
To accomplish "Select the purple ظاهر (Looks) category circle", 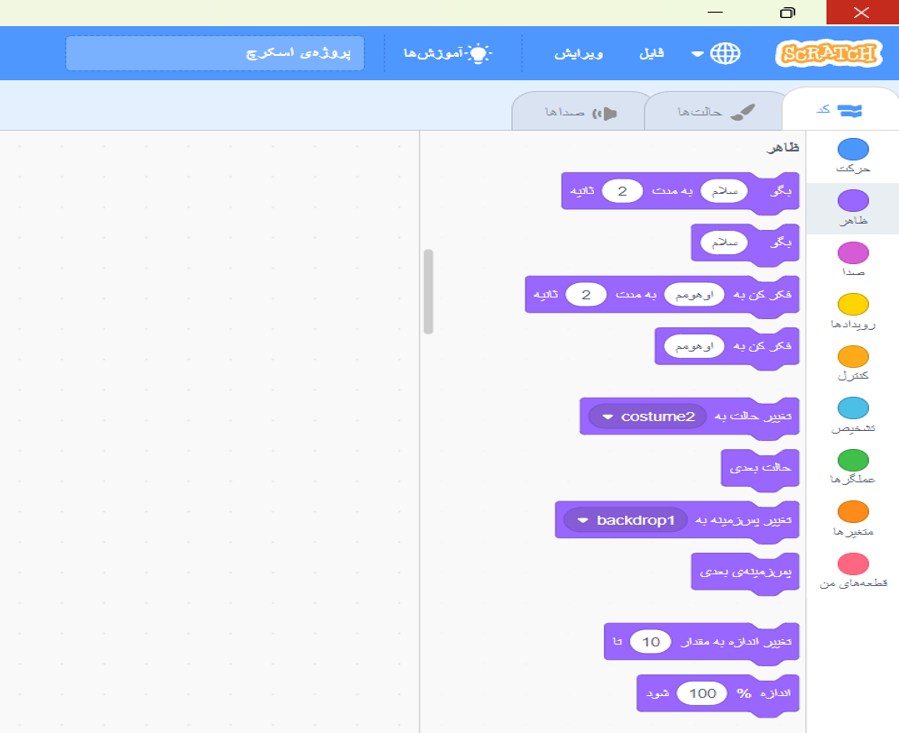I will (x=853, y=201).
